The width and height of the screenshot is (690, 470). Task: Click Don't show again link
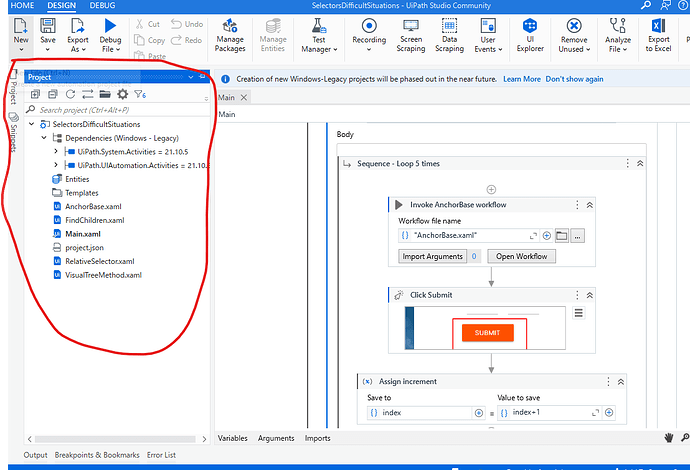tap(574, 79)
